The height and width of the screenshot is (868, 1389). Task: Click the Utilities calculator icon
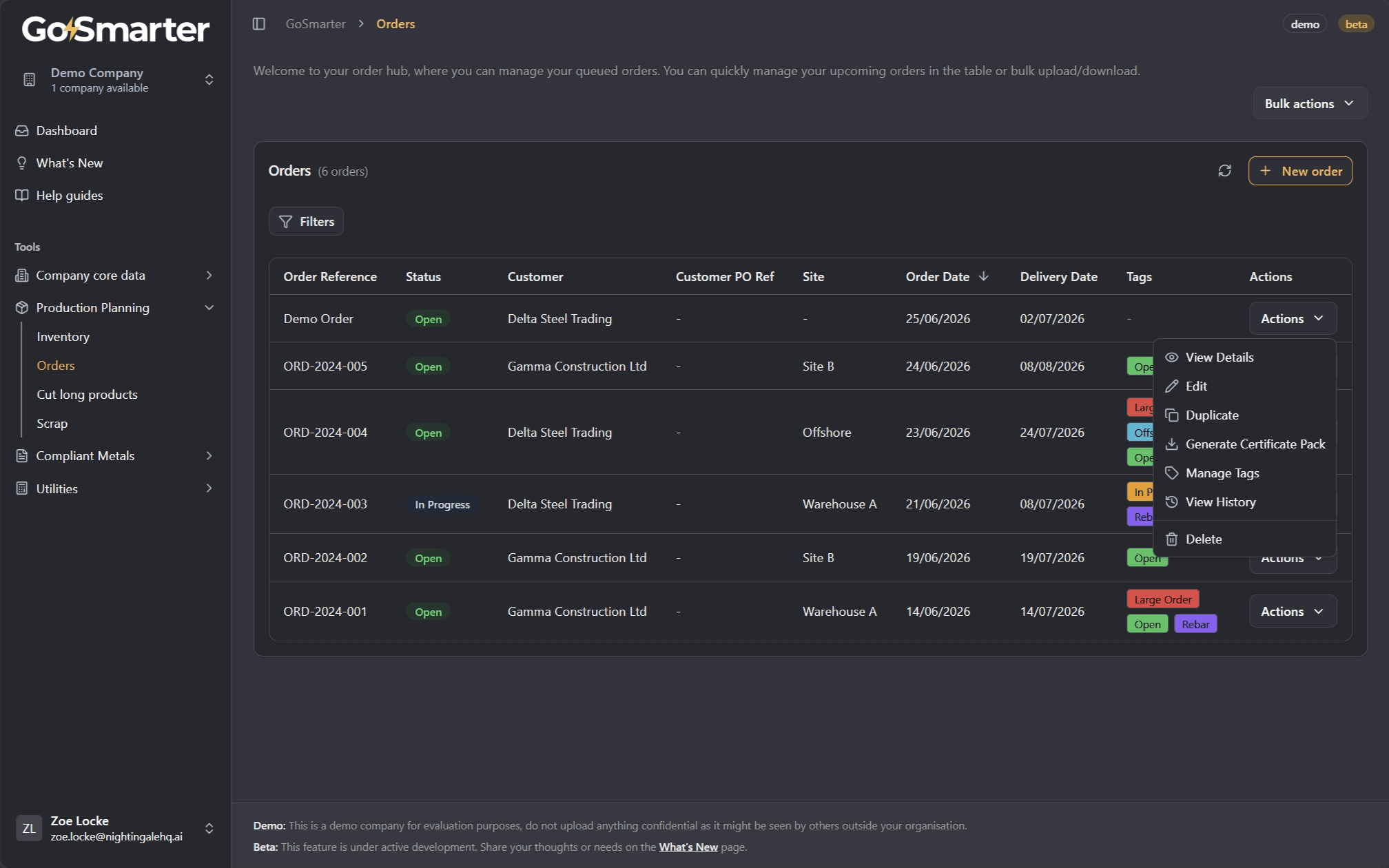pos(22,488)
